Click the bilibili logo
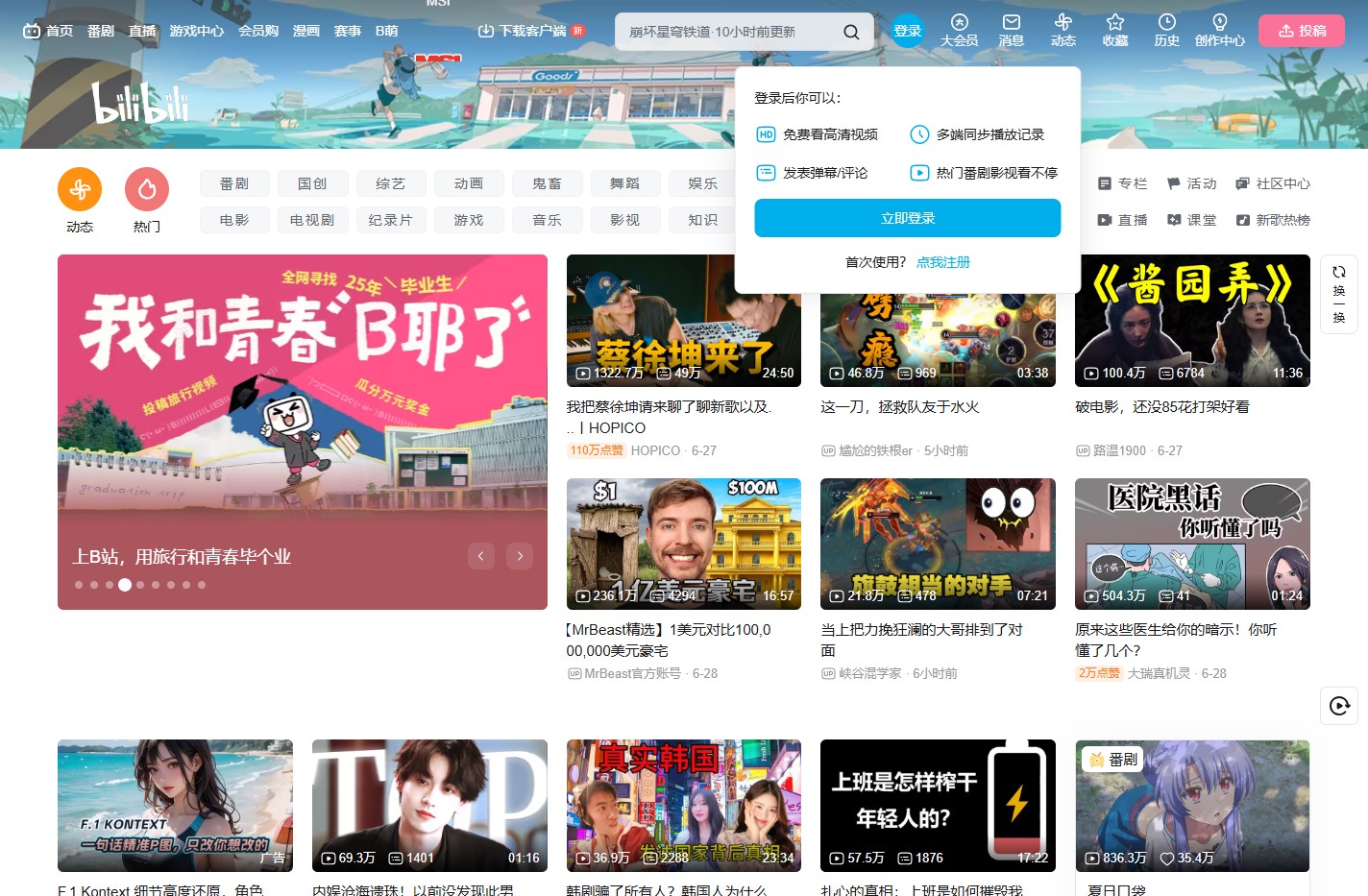This screenshot has height=896, width=1368. pos(140,103)
